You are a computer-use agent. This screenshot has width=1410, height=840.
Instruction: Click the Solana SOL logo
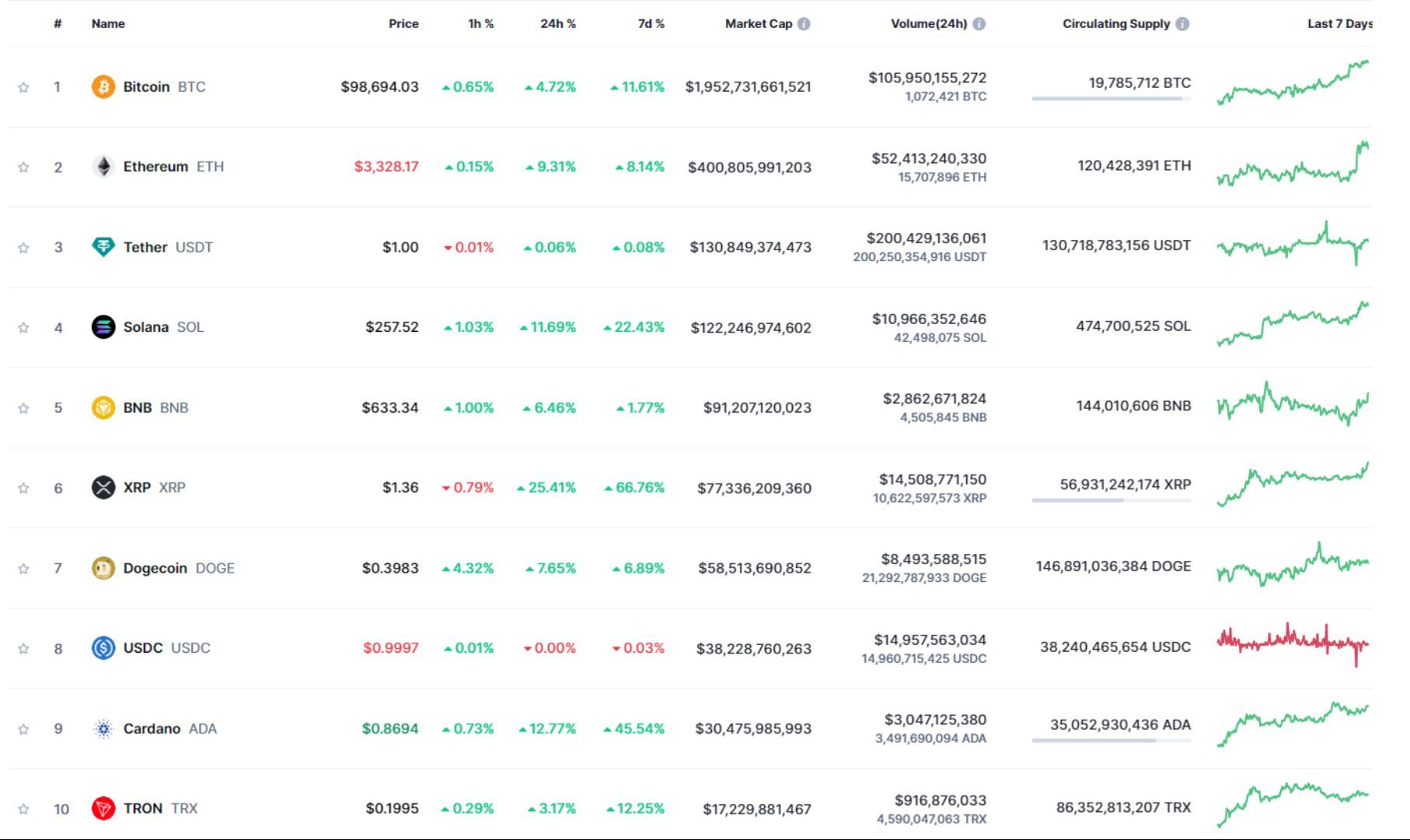102,326
